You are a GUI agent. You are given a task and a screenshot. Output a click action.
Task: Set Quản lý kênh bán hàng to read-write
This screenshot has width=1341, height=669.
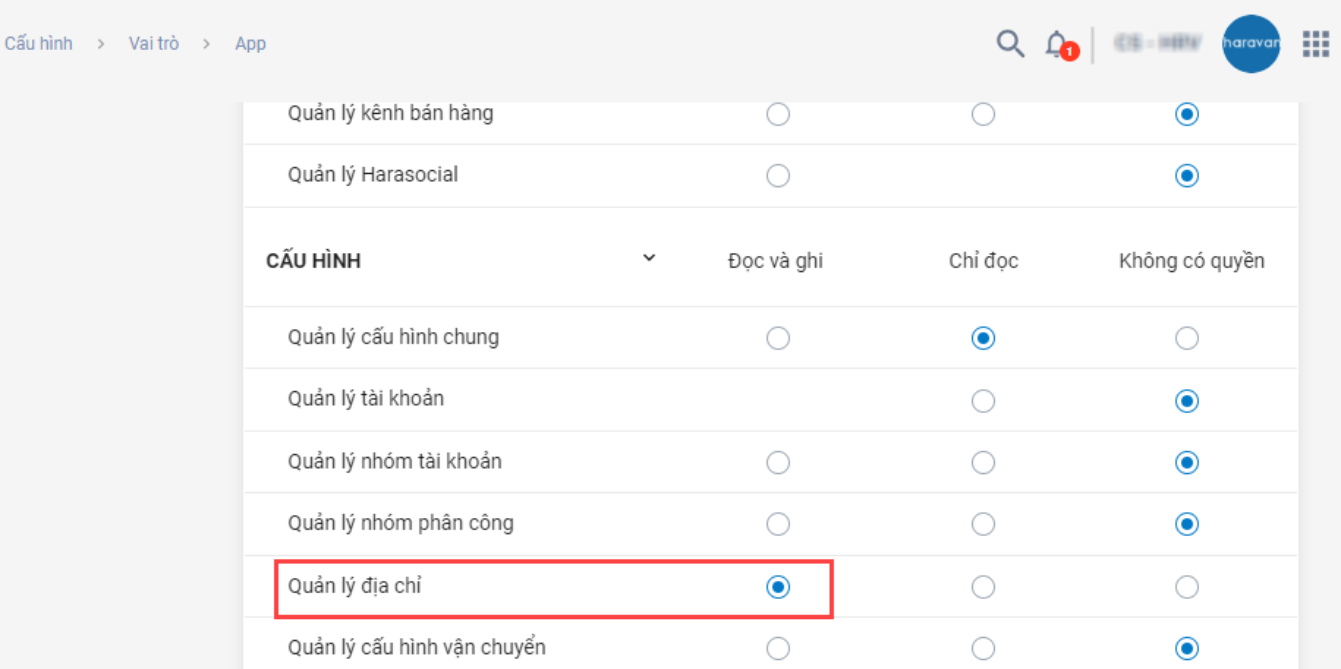click(x=778, y=115)
